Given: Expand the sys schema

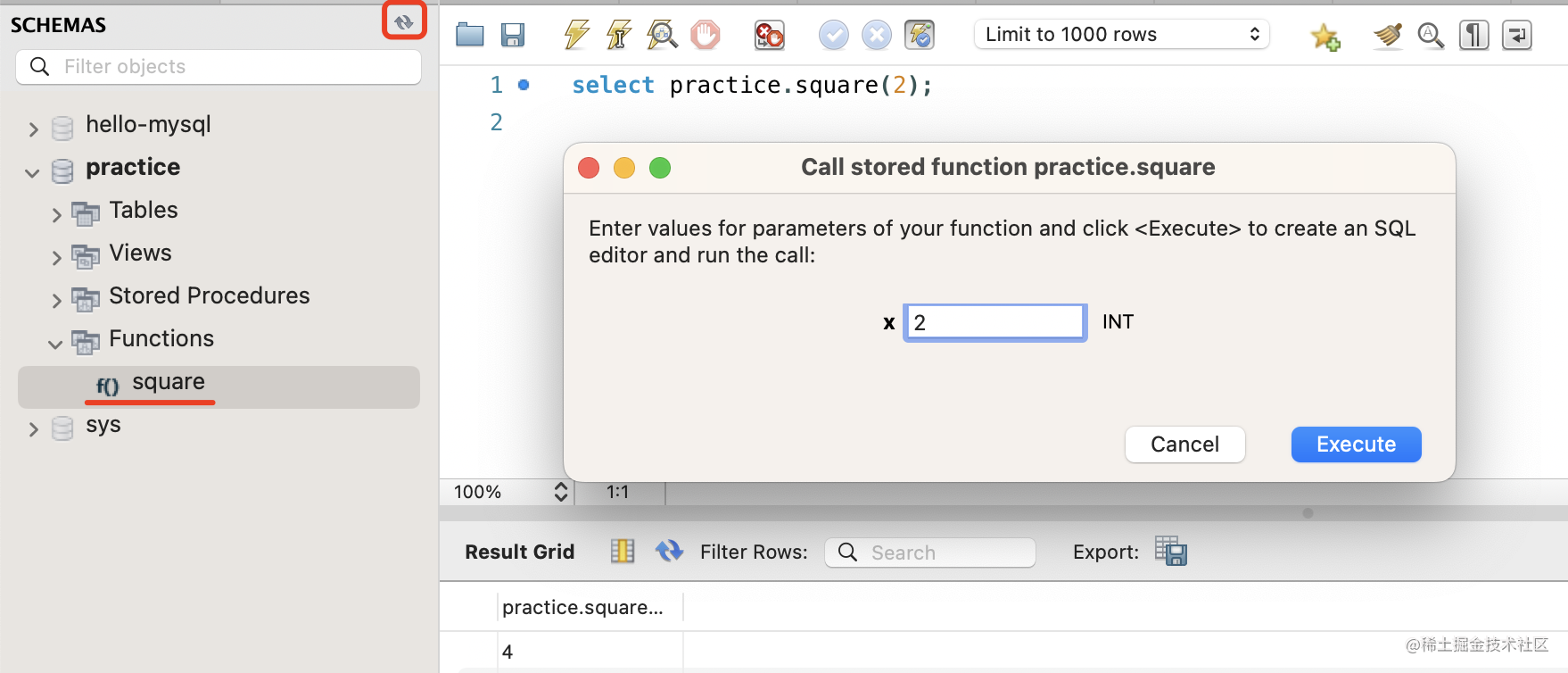Looking at the screenshot, I should [x=34, y=429].
